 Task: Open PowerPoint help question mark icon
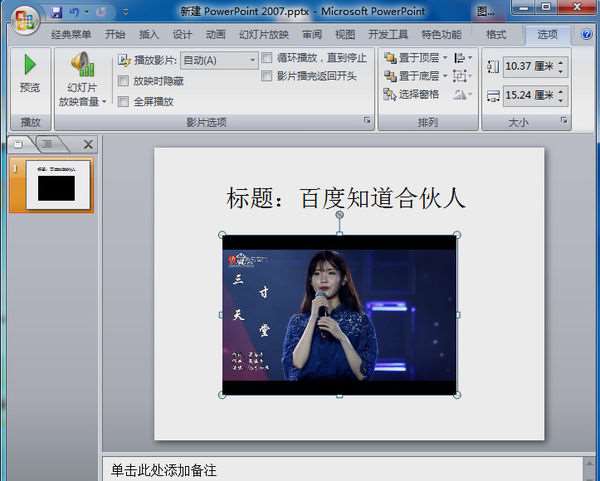pyautogui.click(x=587, y=34)
